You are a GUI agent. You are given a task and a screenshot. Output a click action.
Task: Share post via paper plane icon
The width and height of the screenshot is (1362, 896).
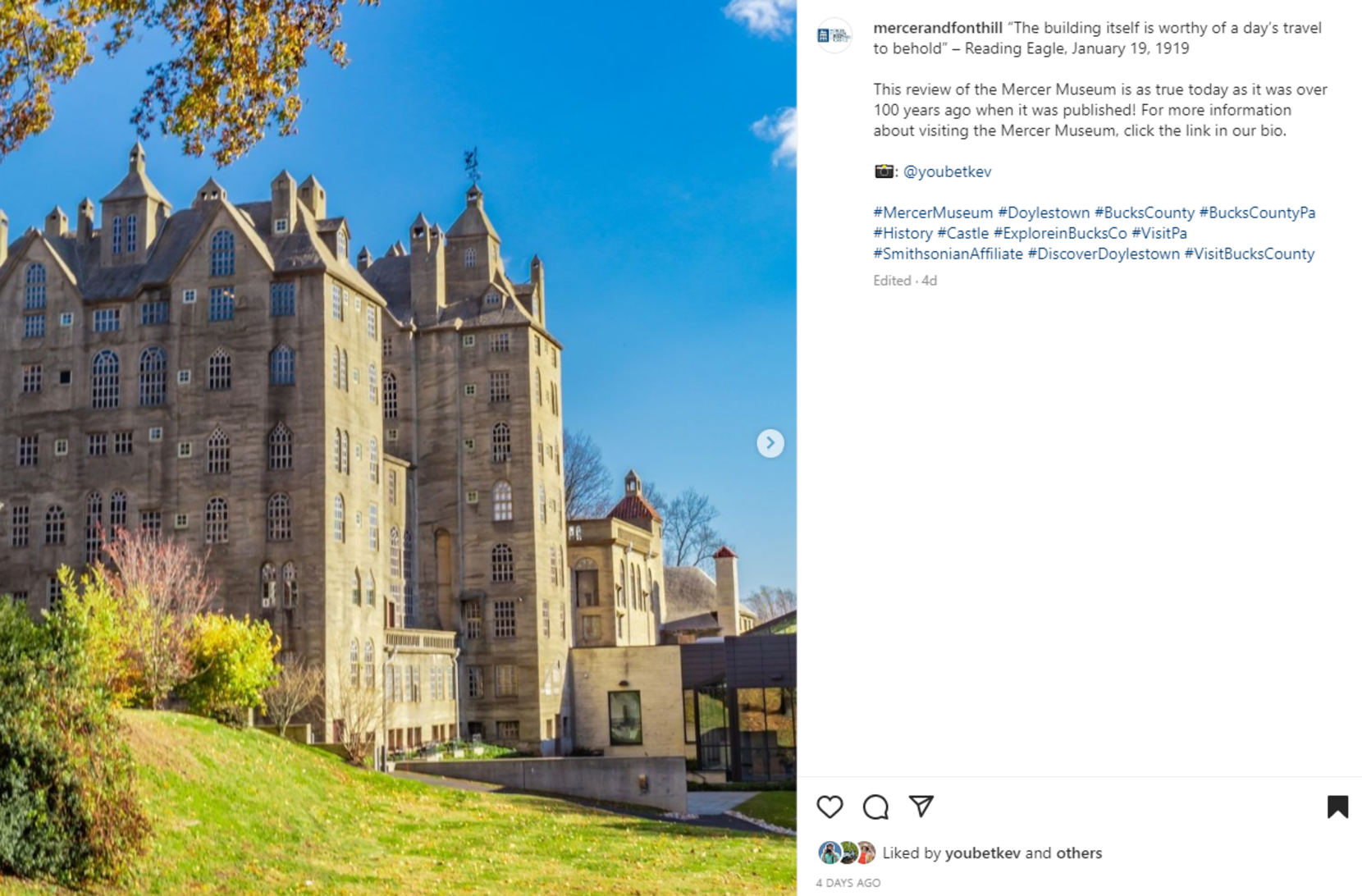click(x=921, y=807)
